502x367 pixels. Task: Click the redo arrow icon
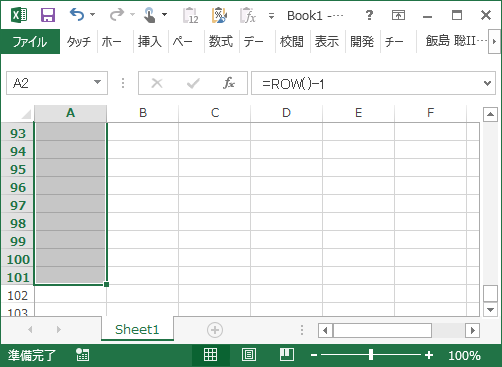117,15
